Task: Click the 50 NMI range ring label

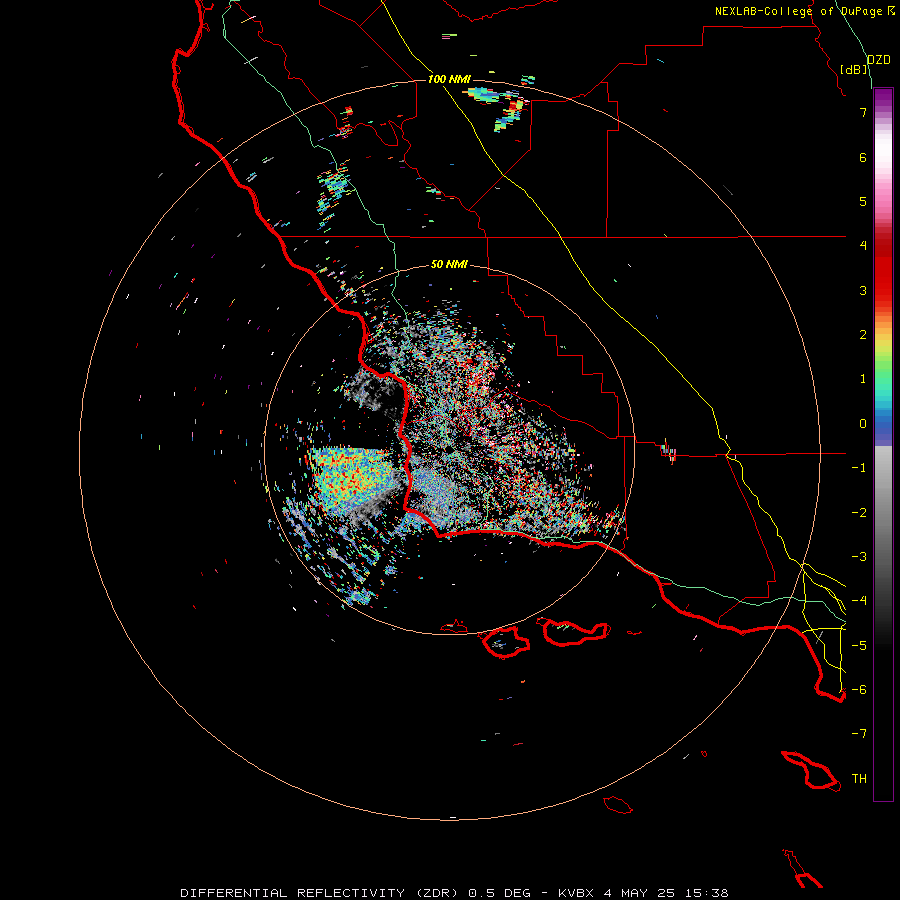Action: pos(449,264)
